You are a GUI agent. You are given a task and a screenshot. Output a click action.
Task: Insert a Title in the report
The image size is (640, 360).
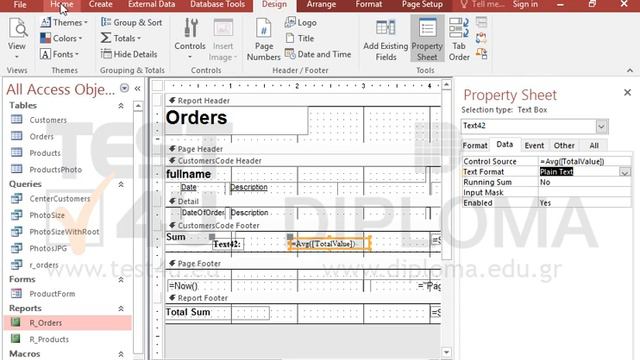tap(300, 38)
